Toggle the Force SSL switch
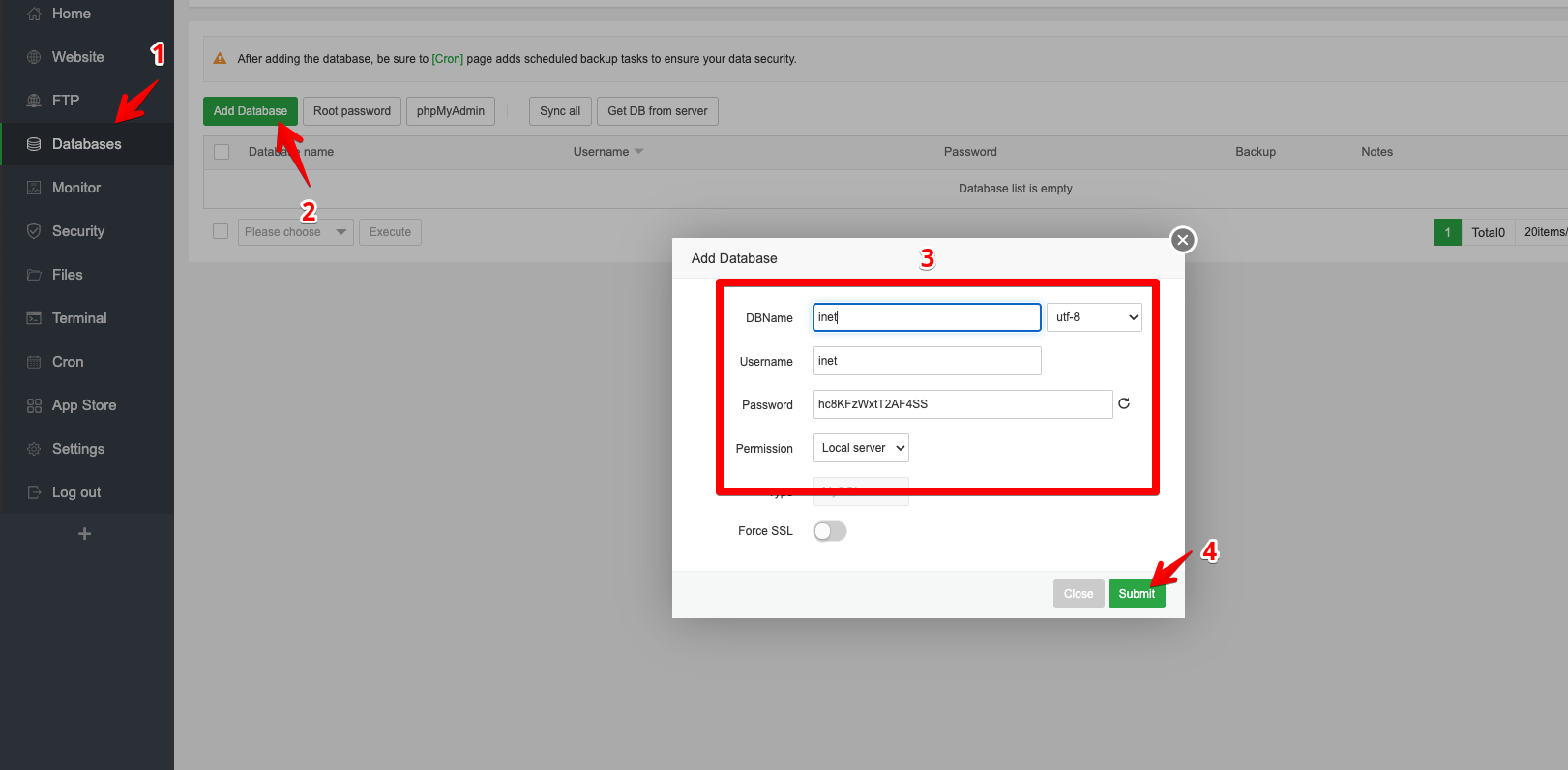Viewport: 1568px width, 770px height. coord(830,531)
